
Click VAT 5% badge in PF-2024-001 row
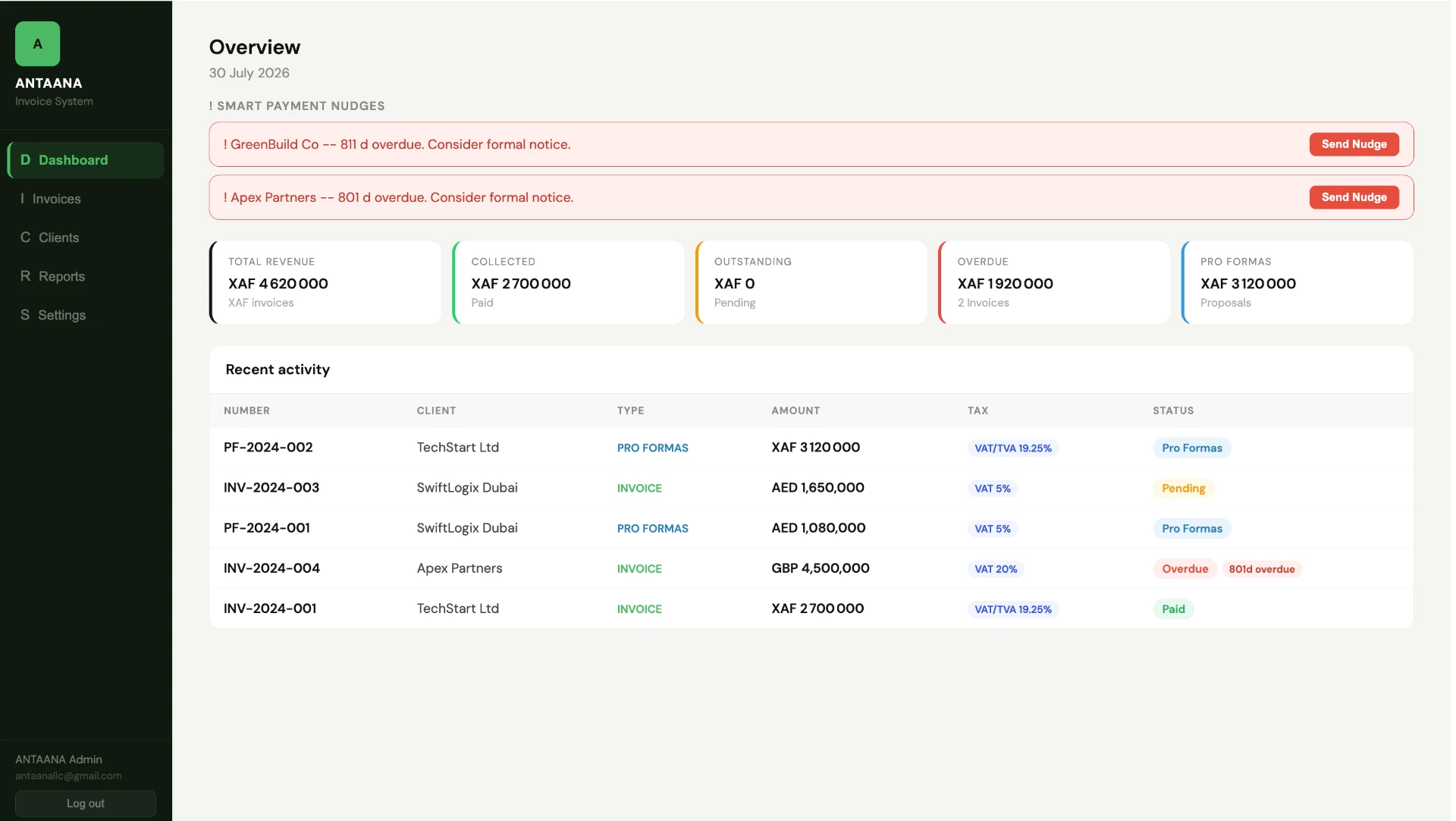coord(993,529)
